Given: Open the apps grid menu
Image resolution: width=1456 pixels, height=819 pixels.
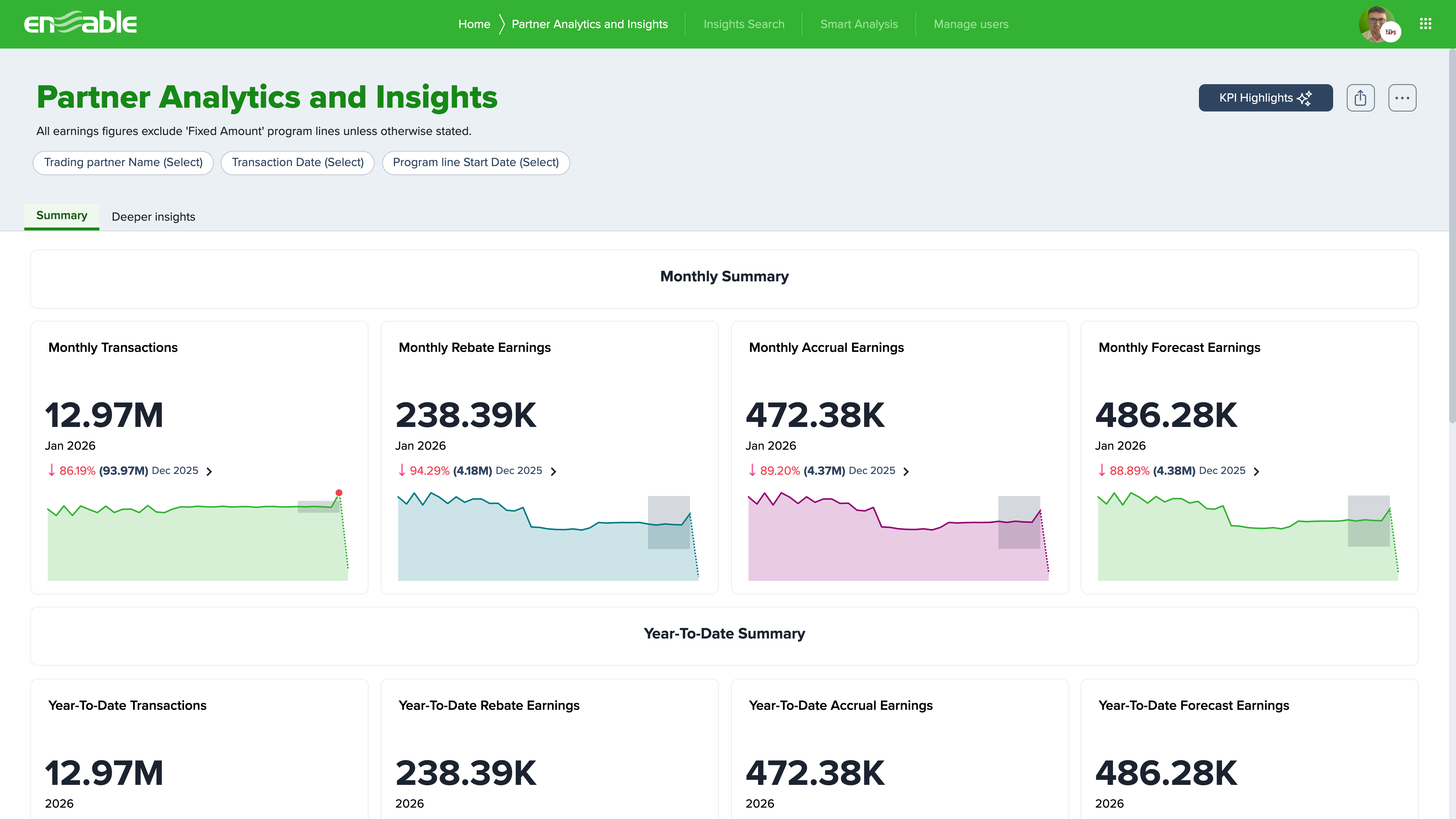Looking at the screenshot, I should coord(1426,23).
